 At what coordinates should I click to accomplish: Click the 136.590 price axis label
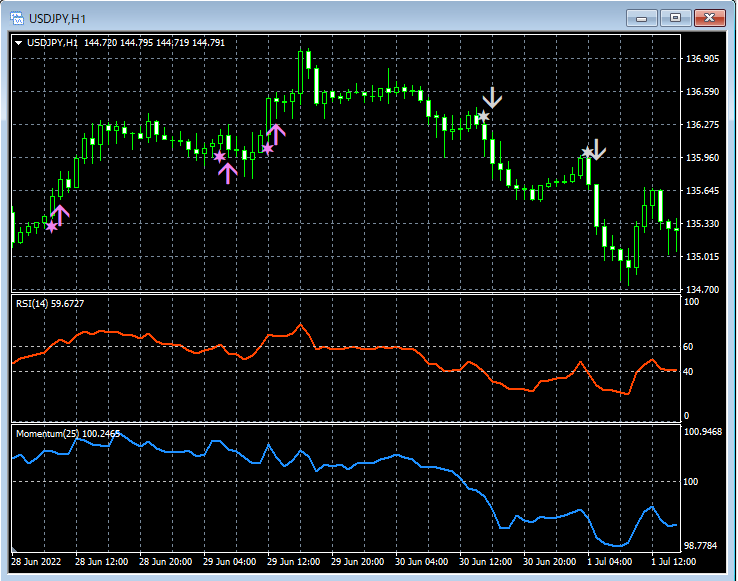coord(703,92)
